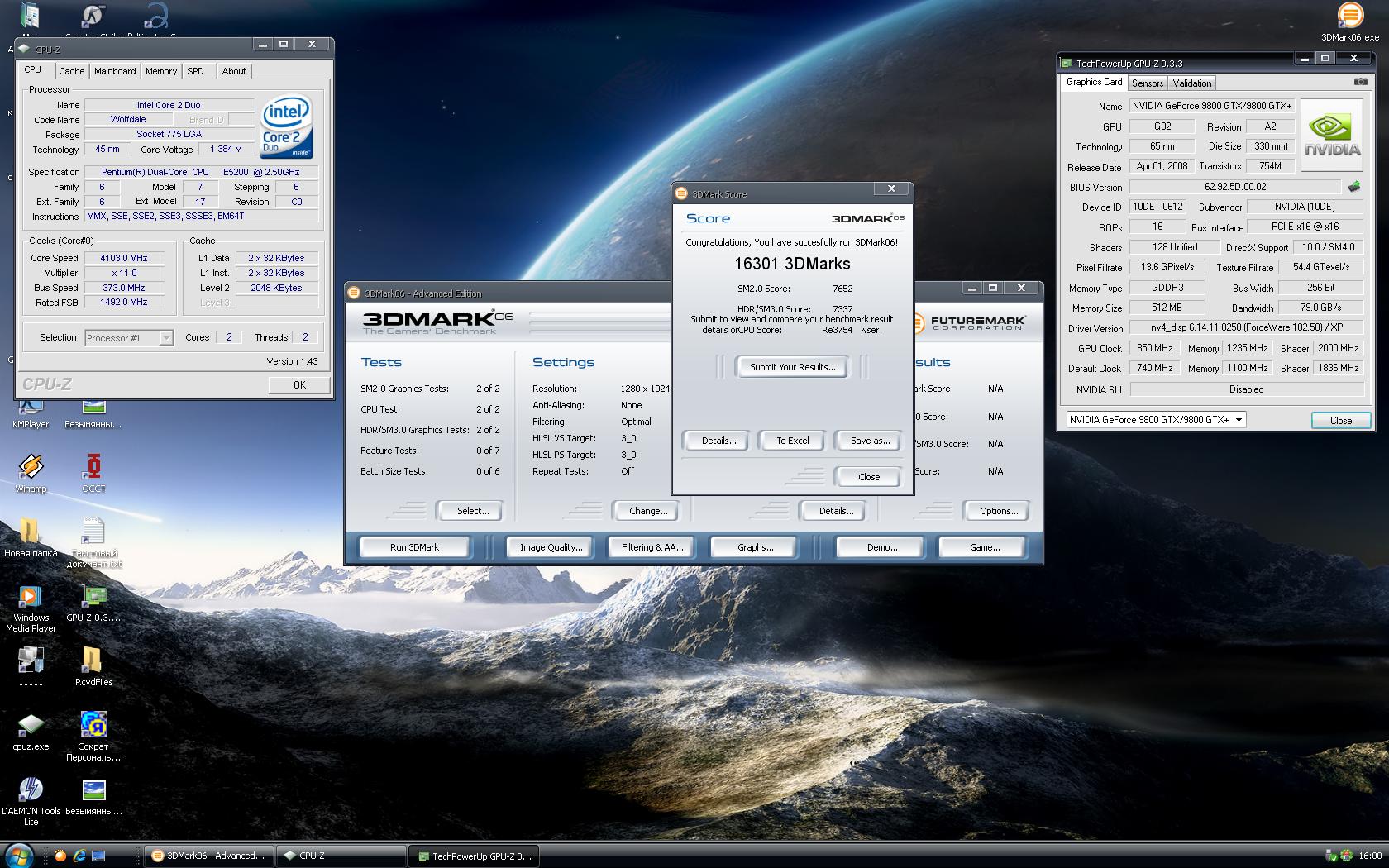
Task: Open the Текстовый документ.txt file icon
Action: click(93, 543)
